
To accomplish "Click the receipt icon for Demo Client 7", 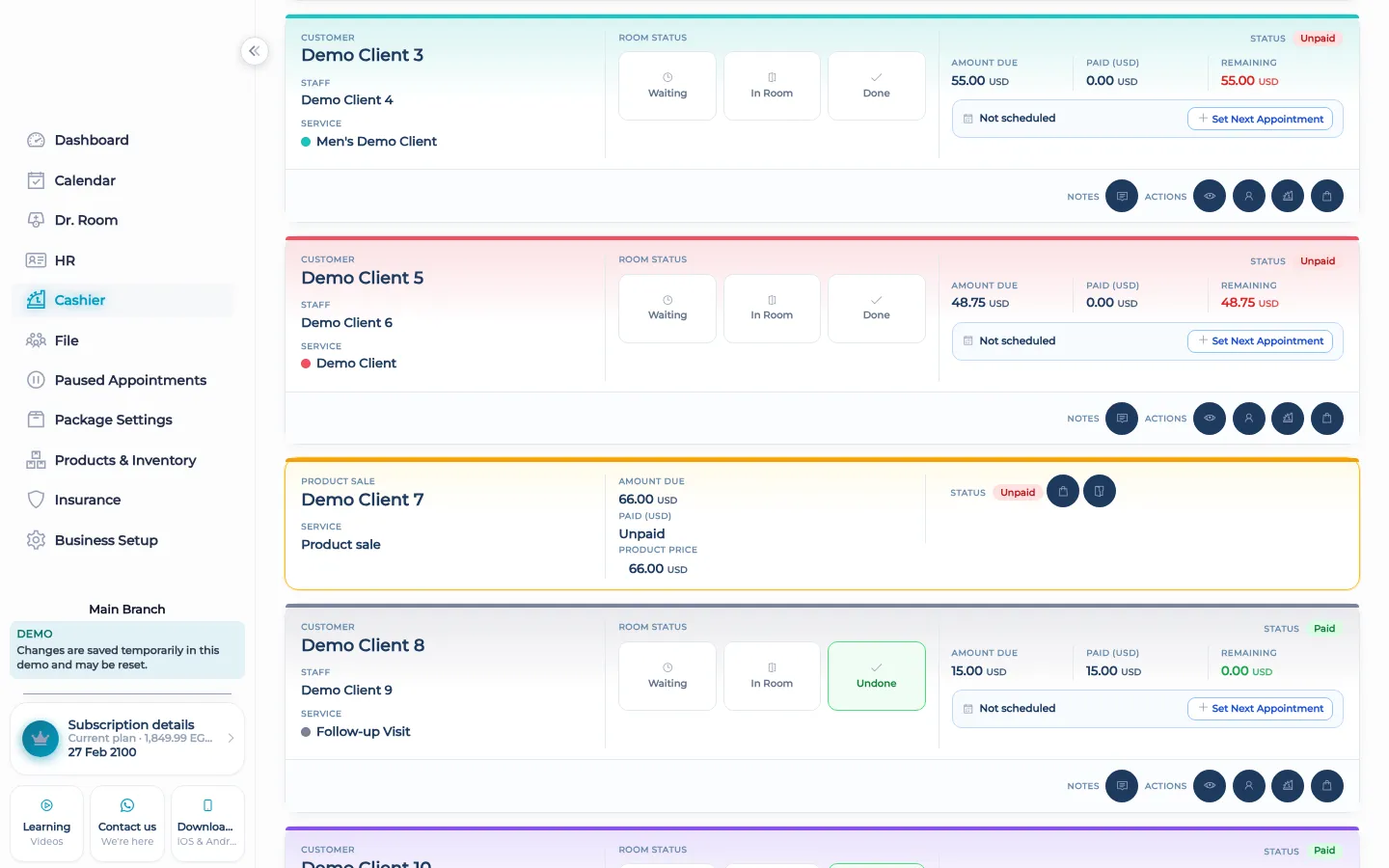I will 1100,491.
